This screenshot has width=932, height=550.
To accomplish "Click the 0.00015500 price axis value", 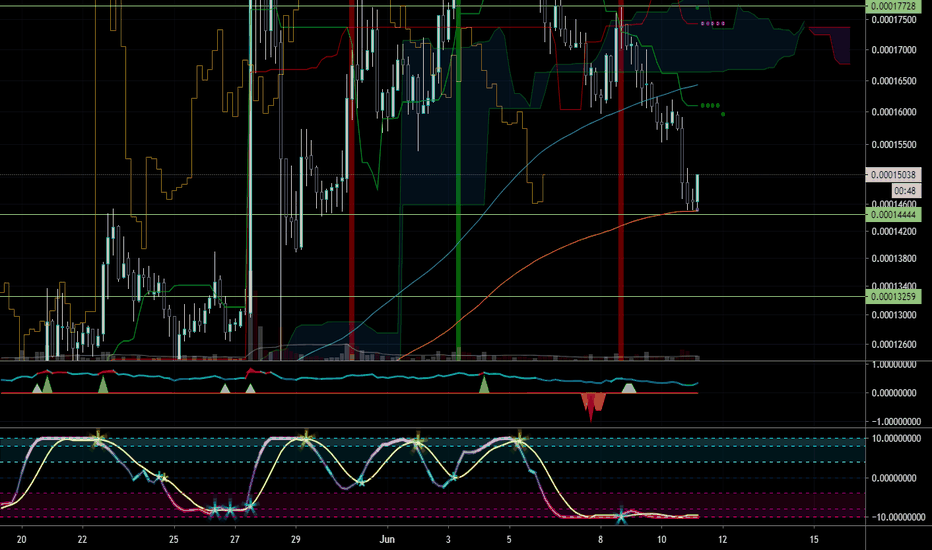I will 893,144.
